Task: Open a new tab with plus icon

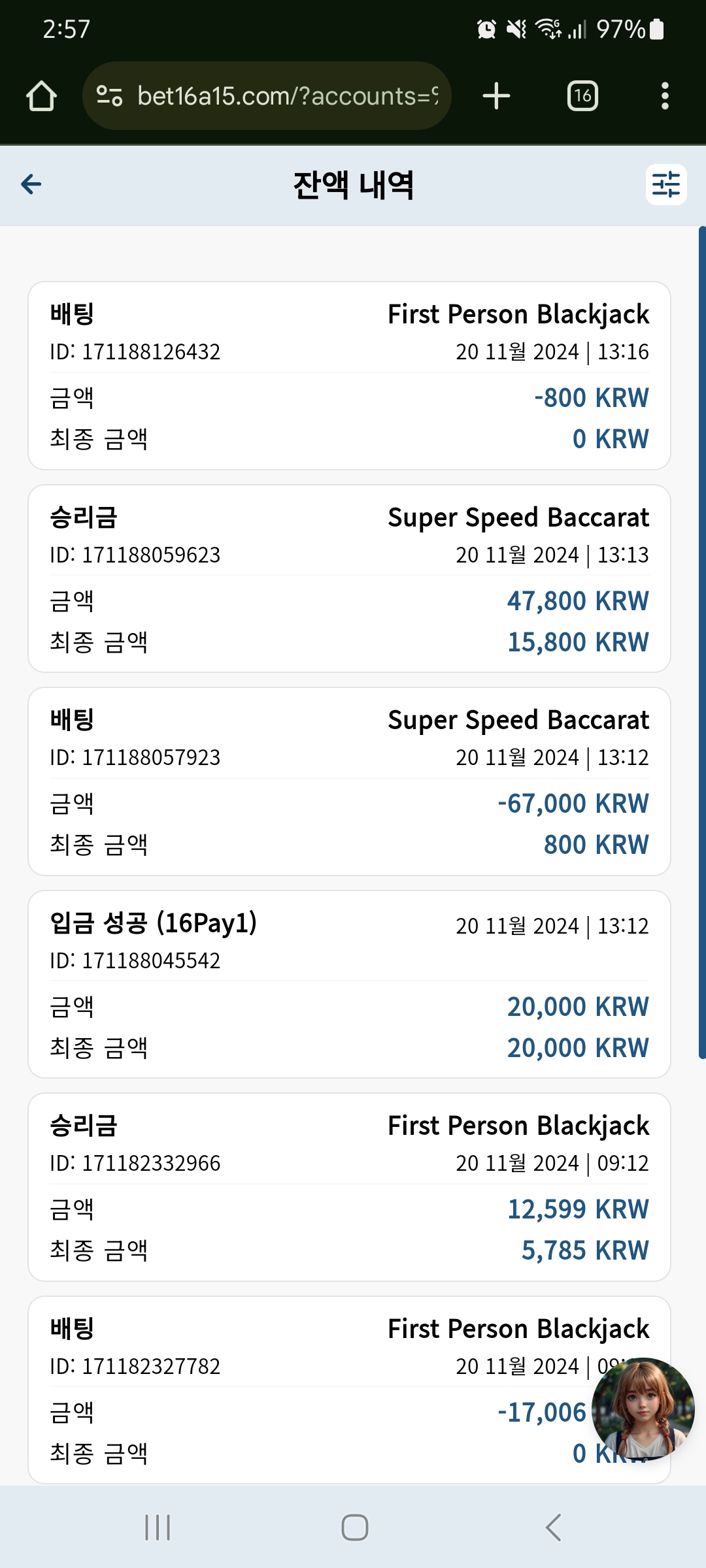Action: tap(496, 96)
